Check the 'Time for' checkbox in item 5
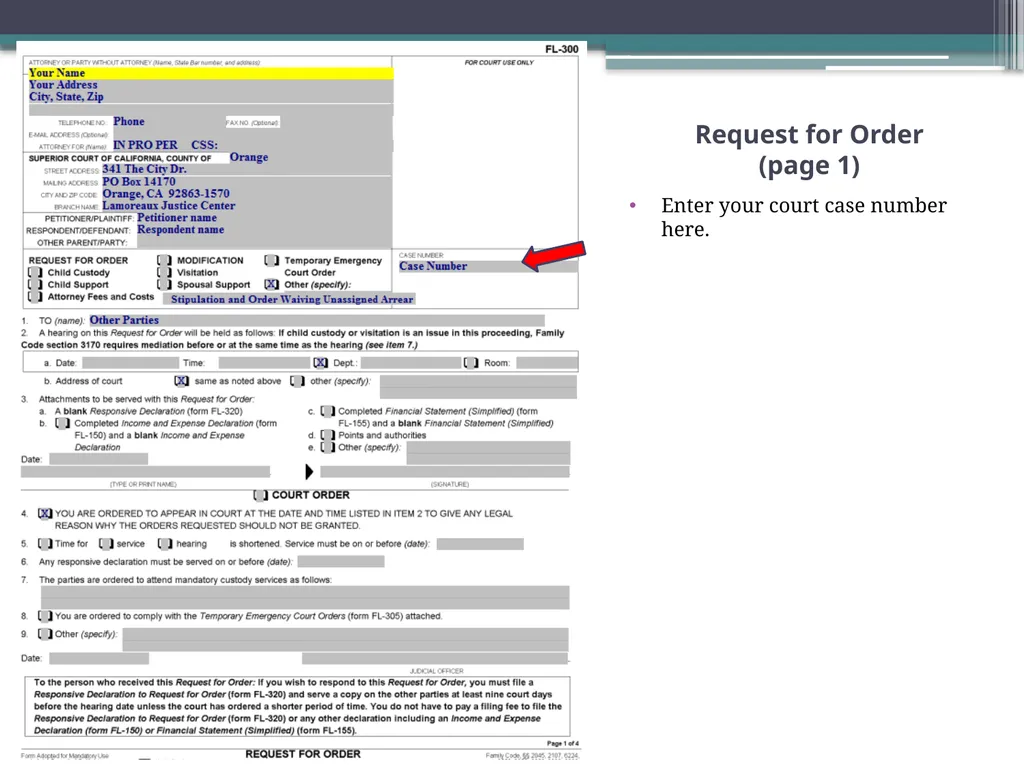The width and height of the screenshot is (1024, 768). click(x=44, y=544)
